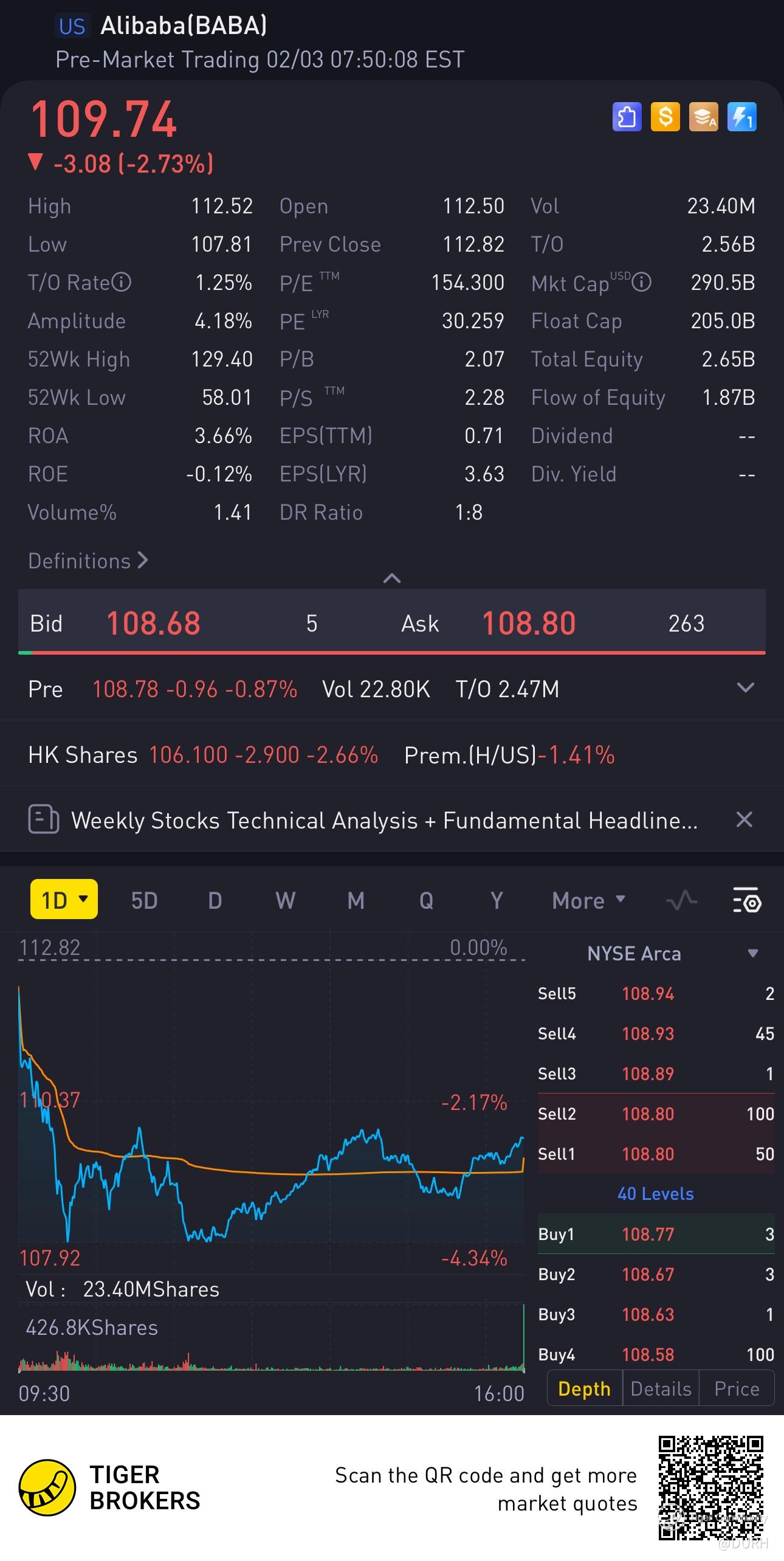
Task: Switch to the Details tab
Action: [661, 1388]
